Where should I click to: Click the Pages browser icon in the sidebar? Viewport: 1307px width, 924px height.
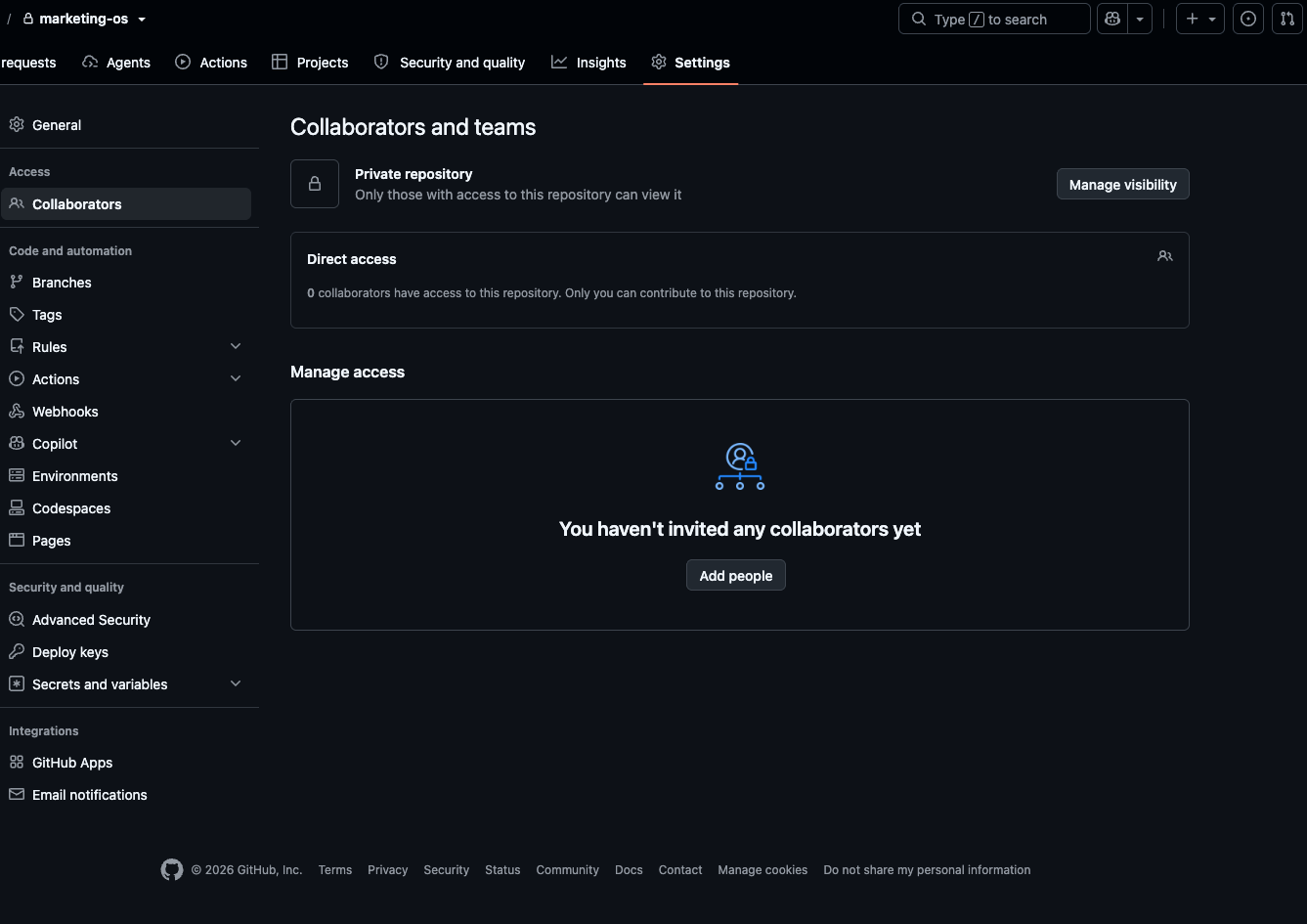click(x=17, y=541)
